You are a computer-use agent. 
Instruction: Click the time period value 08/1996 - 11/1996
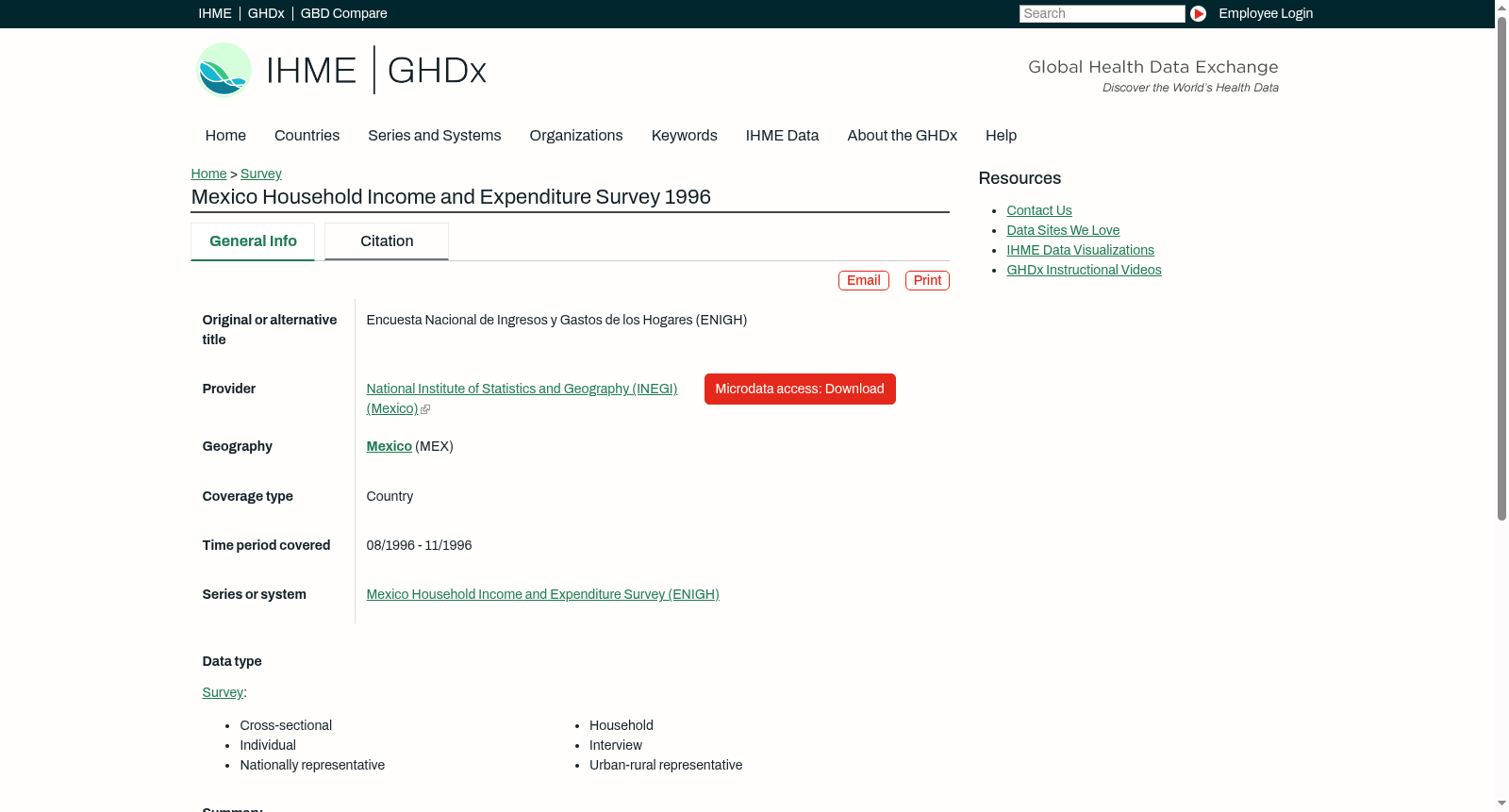[419, 545]
